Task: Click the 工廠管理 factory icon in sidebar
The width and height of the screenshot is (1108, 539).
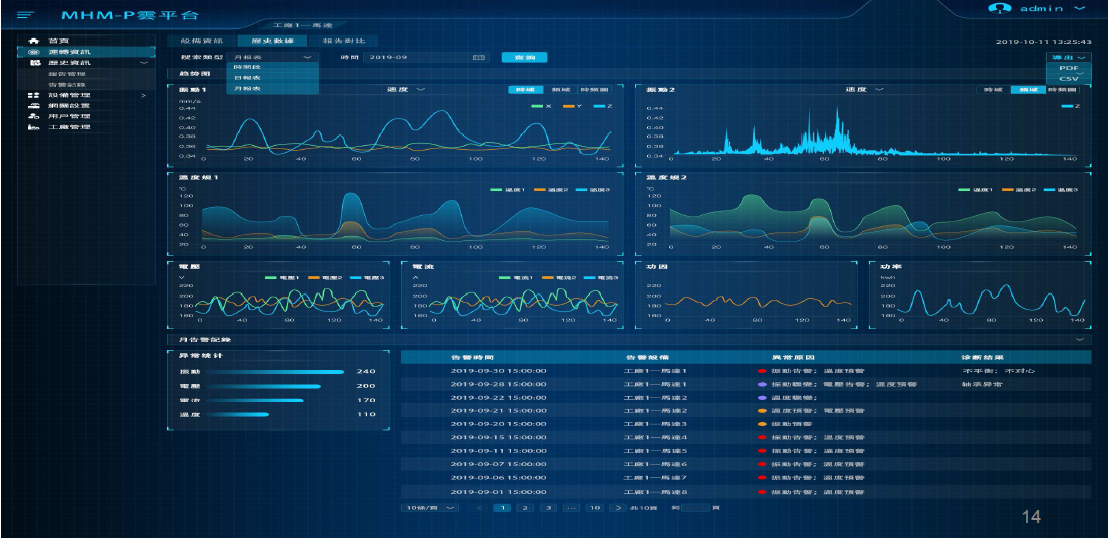Action: pyautogui.click(x=33, y=127)
